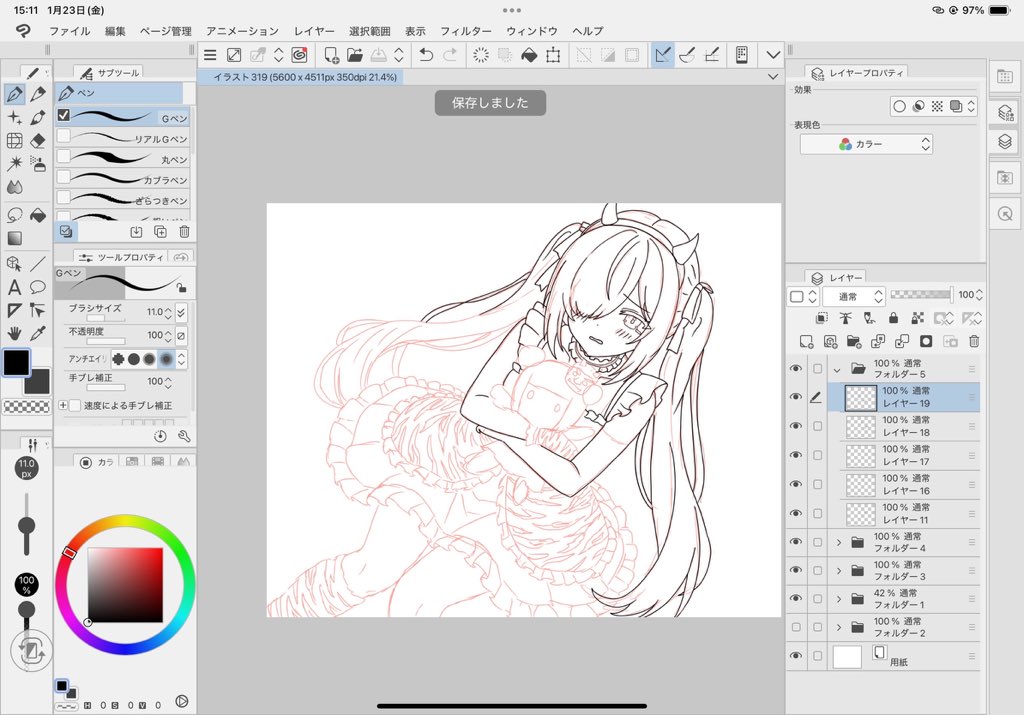Tick the checkbox next to レイヤー 16
Viewport: 1024px width, 715px height.
818,485
